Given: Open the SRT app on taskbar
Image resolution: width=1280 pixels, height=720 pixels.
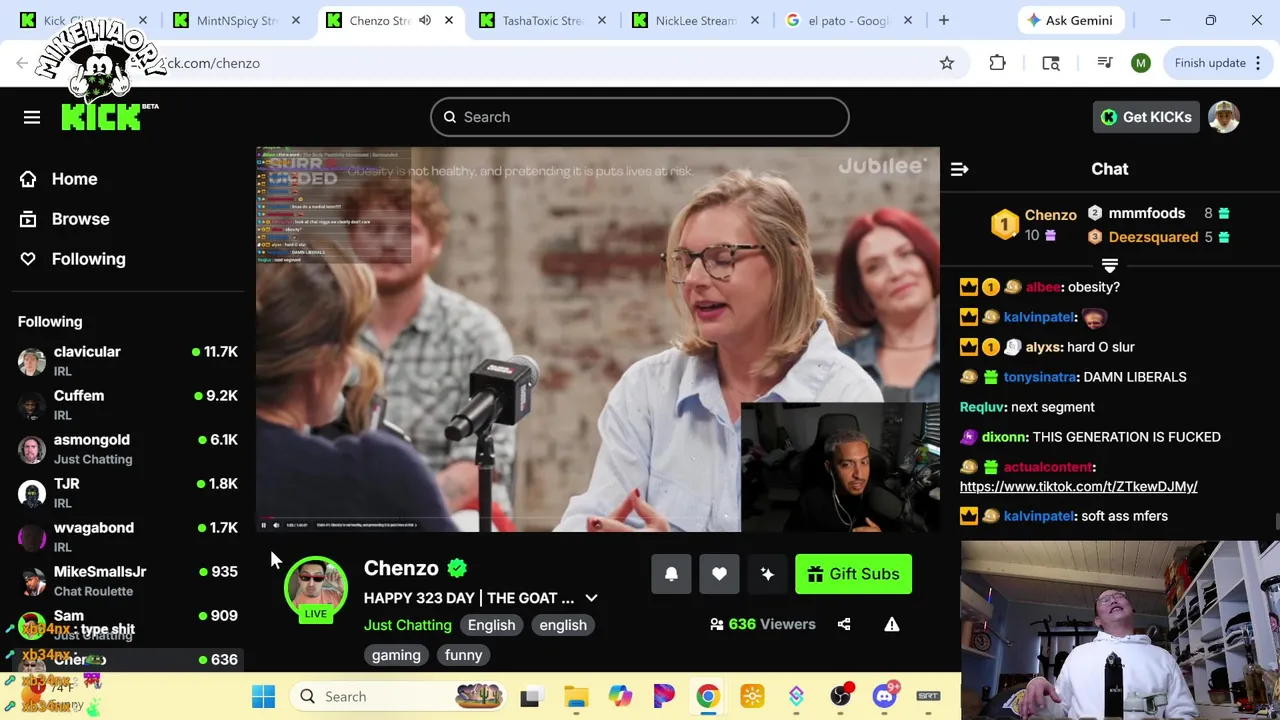Looking at the screenshot, I should pos(929,696).
